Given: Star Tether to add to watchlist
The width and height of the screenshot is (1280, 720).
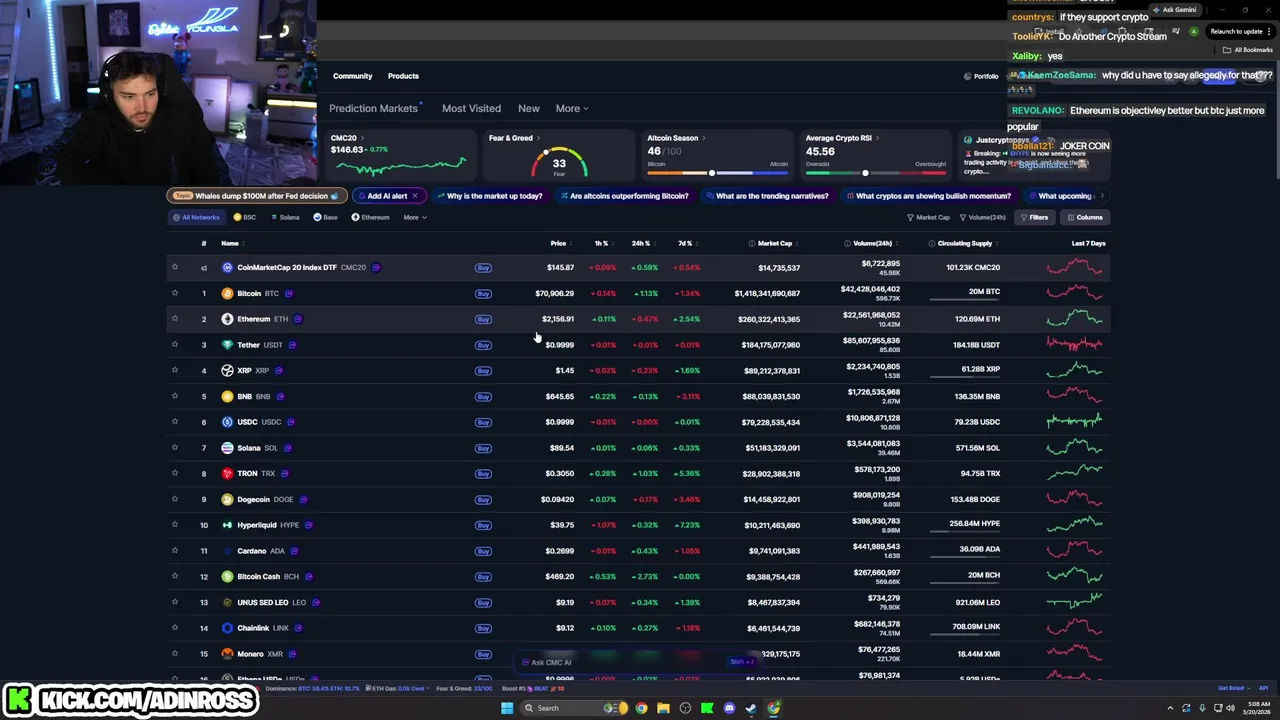Looking at the screenshot, I should tap(175, 345).
